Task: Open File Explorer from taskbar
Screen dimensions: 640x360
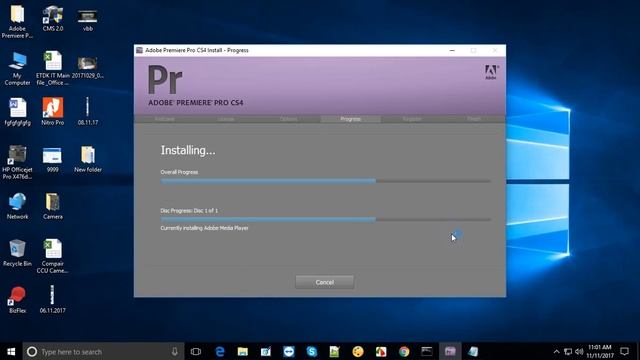Action: point(242,351)
